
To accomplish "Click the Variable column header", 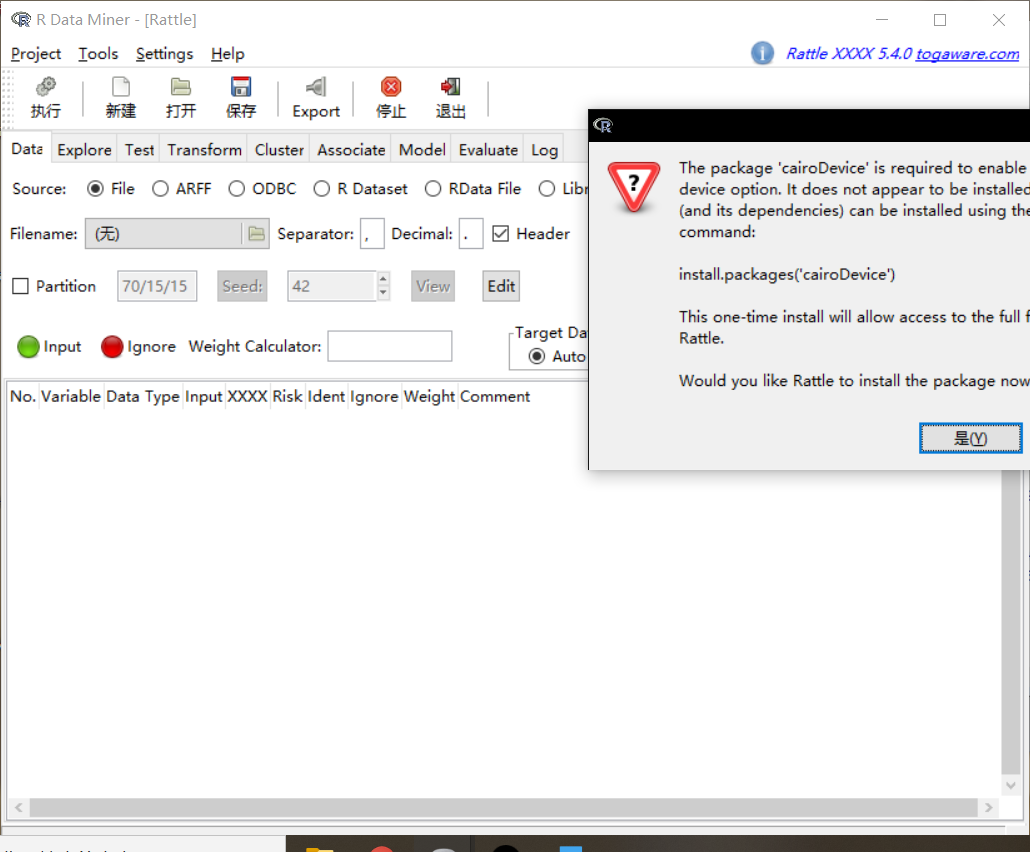I will [x=71, y=397].
